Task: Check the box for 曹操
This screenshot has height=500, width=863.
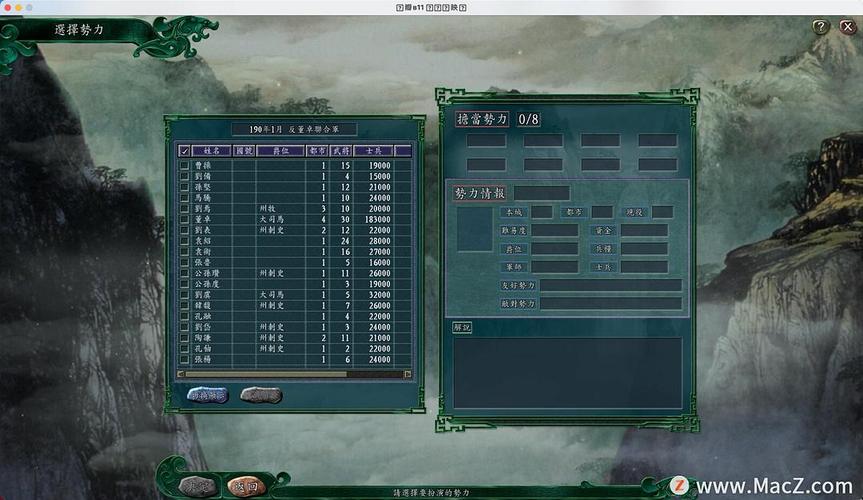Action: [x=184, y=165]
